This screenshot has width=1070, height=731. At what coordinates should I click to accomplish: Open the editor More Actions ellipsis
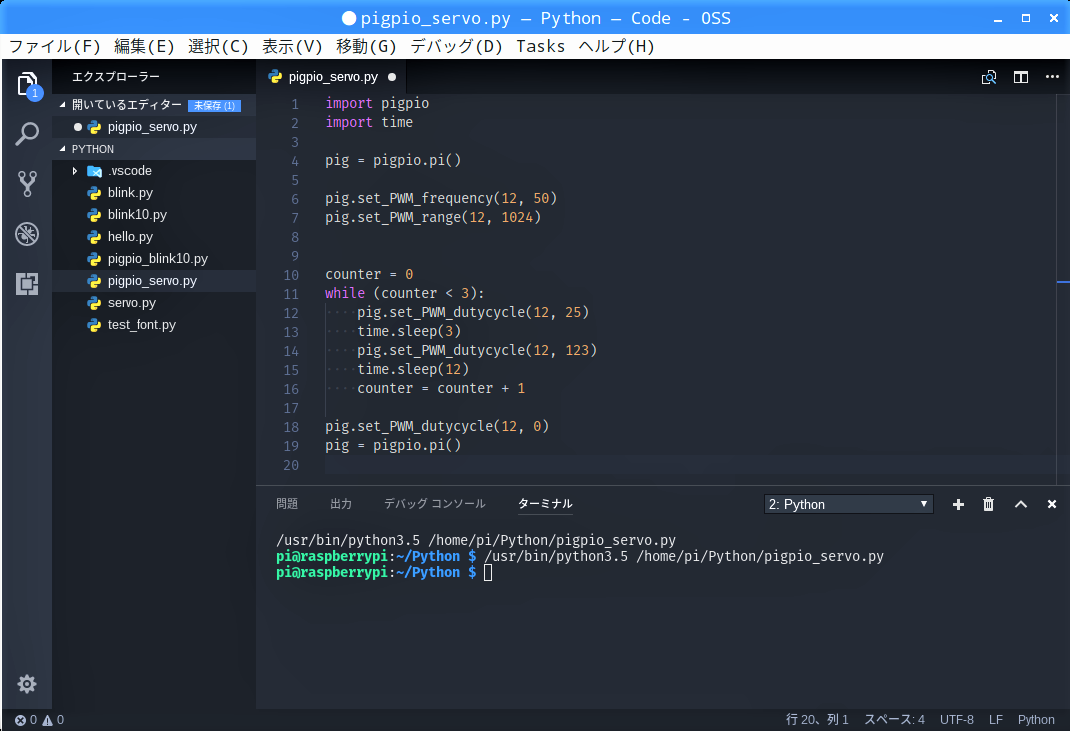click(1052, 76)
